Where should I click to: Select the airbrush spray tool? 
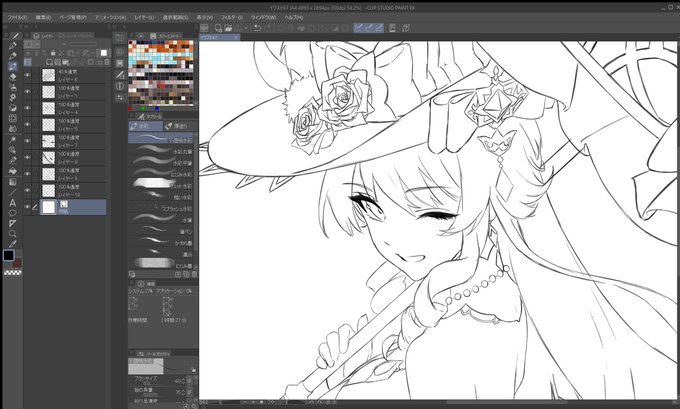(13, 87)
